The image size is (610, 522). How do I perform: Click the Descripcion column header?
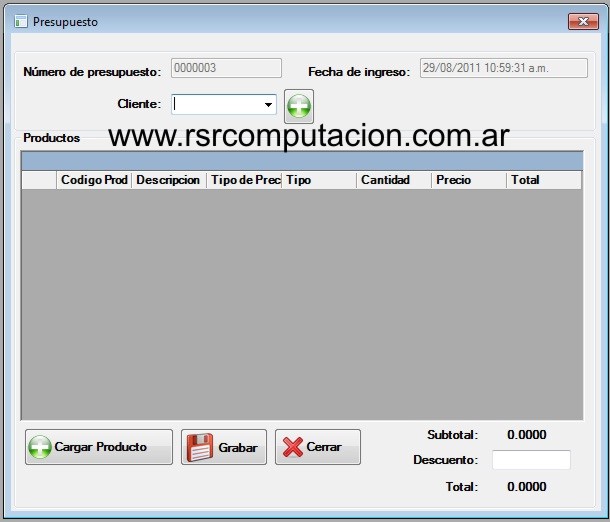click(x=169, y=180)
